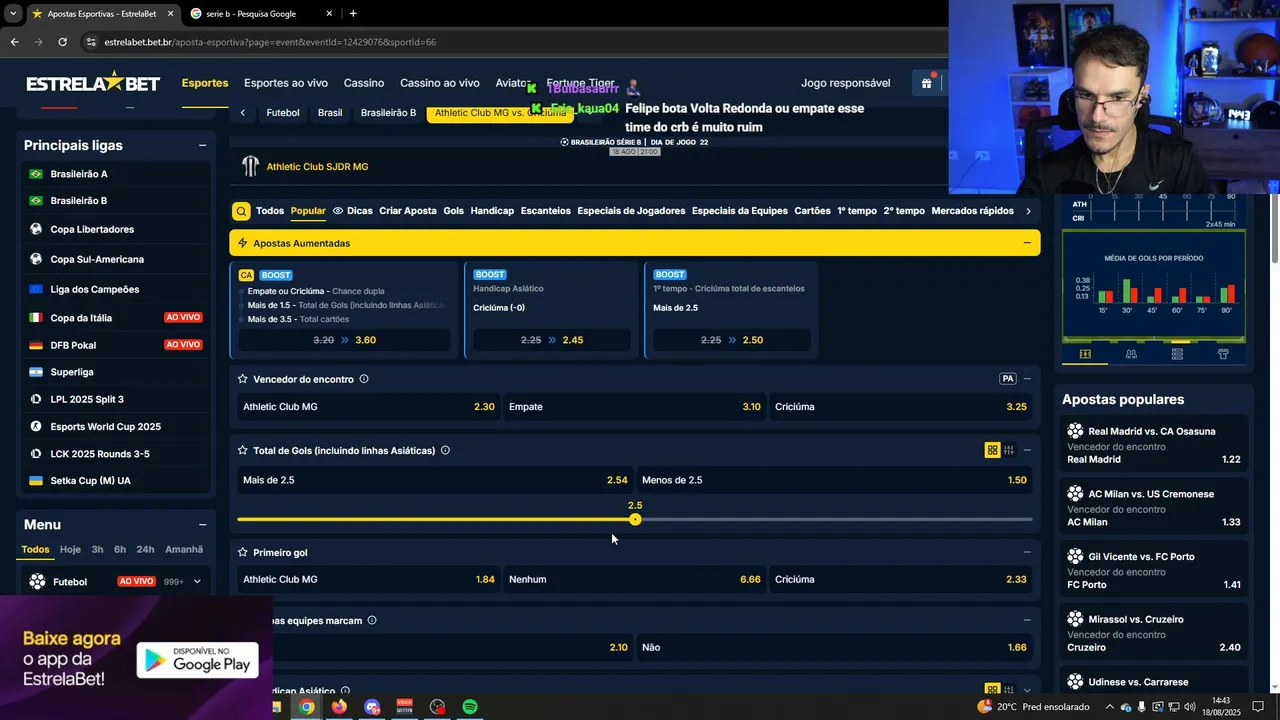
Task: Open Brasileirão B league link
Action: 79,201
